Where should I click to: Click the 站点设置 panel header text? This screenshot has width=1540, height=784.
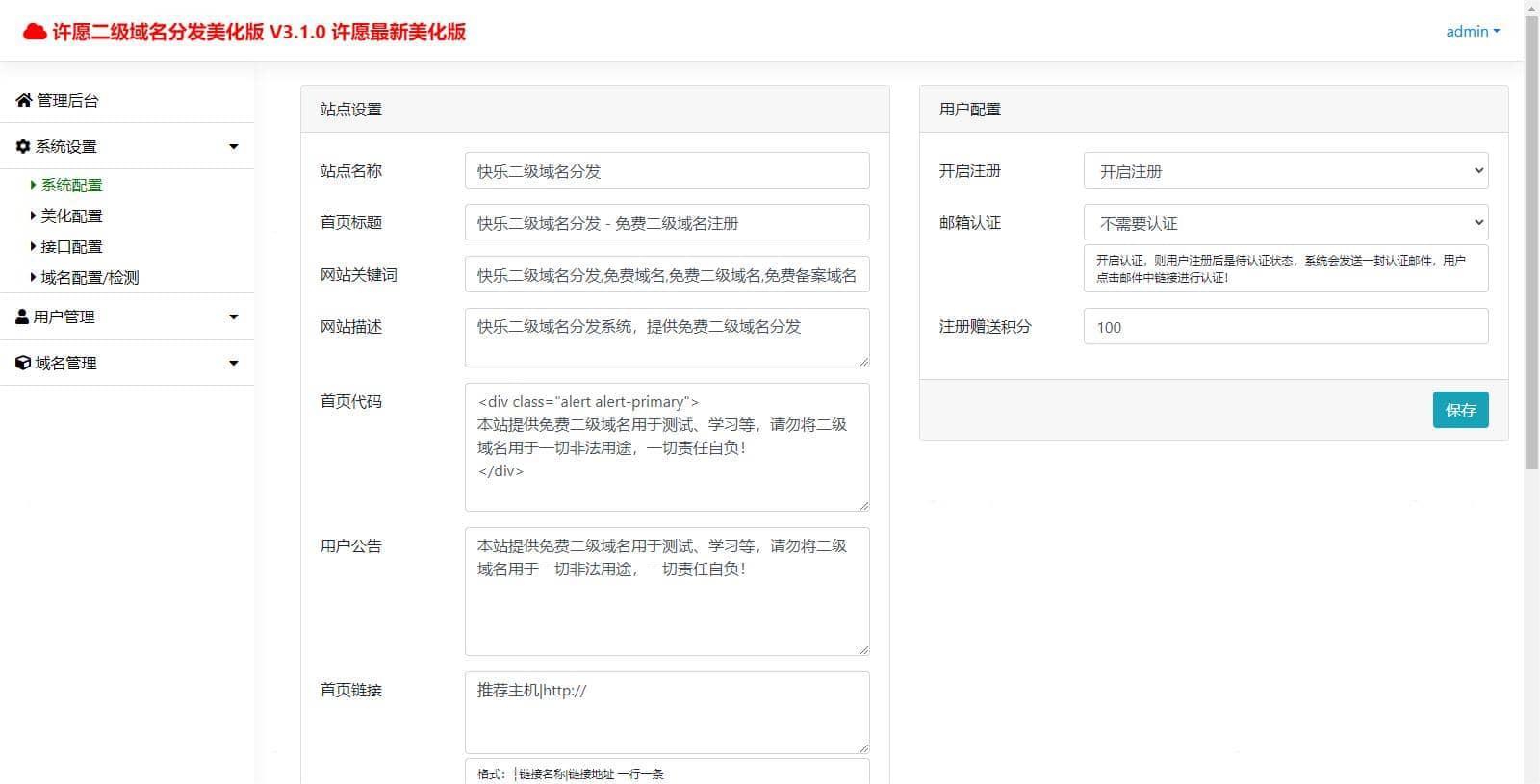click(351, 110)
